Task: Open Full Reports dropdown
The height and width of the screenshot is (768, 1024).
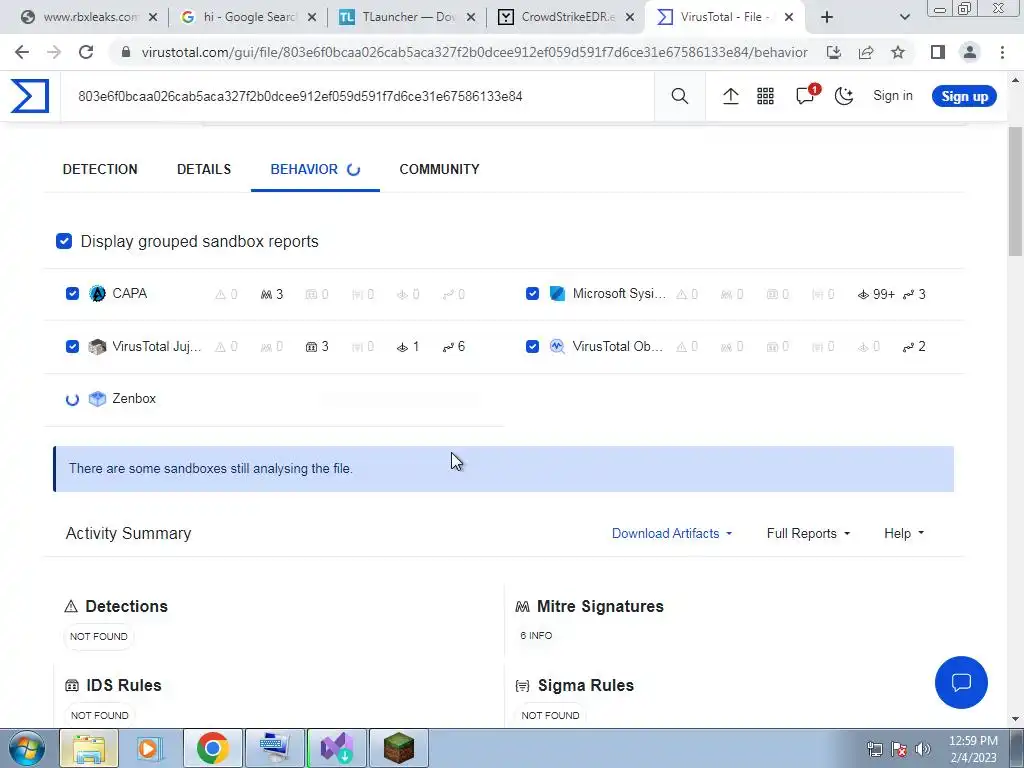Action: (x=808, y=534)
